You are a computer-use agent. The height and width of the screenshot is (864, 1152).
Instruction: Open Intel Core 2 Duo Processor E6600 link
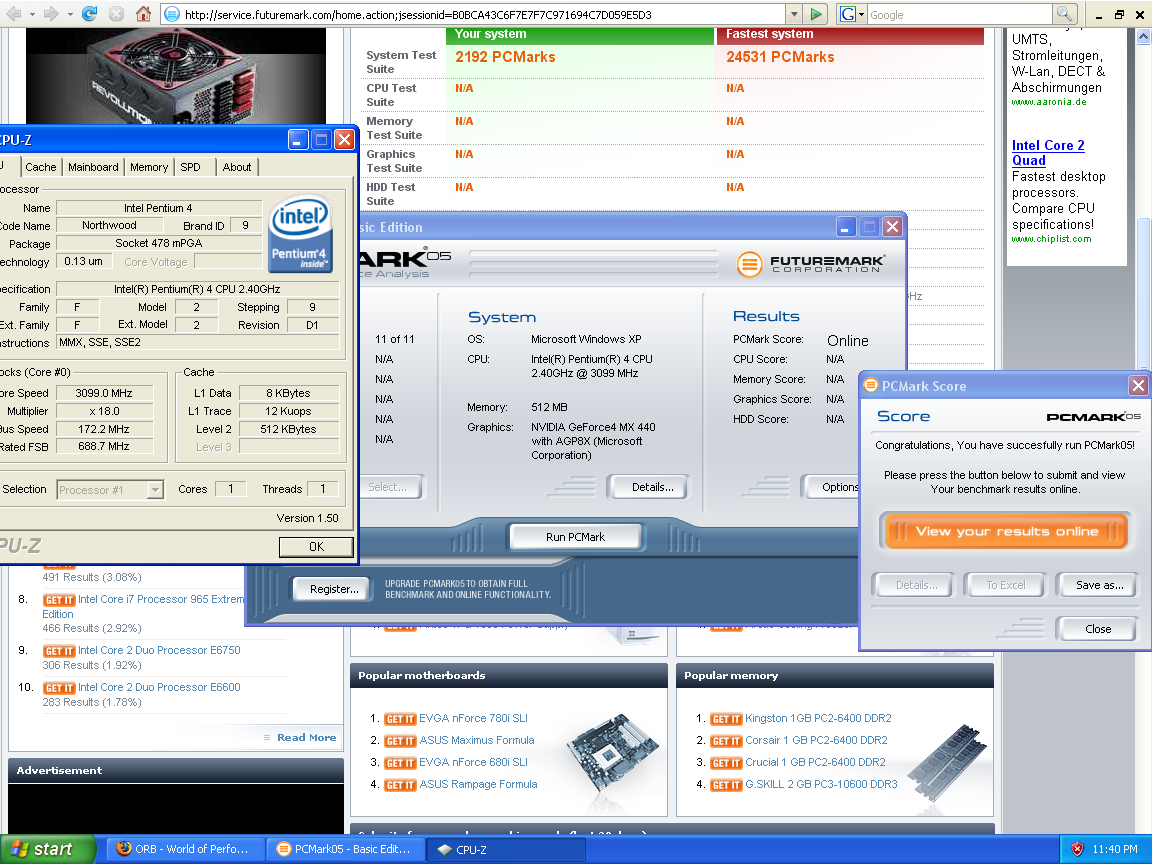[x=159, y=687]
